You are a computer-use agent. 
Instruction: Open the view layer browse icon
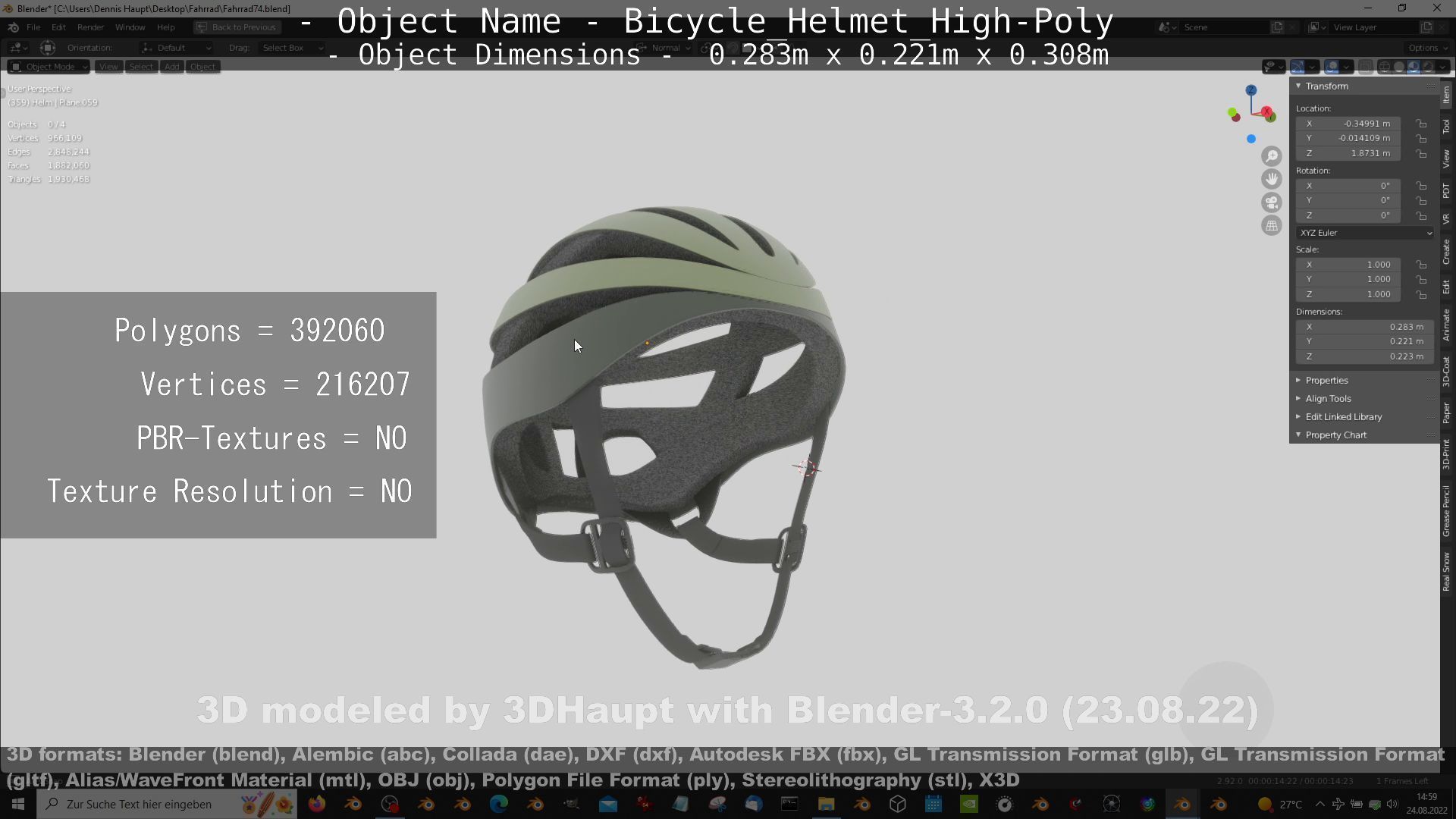(1318, 27)
